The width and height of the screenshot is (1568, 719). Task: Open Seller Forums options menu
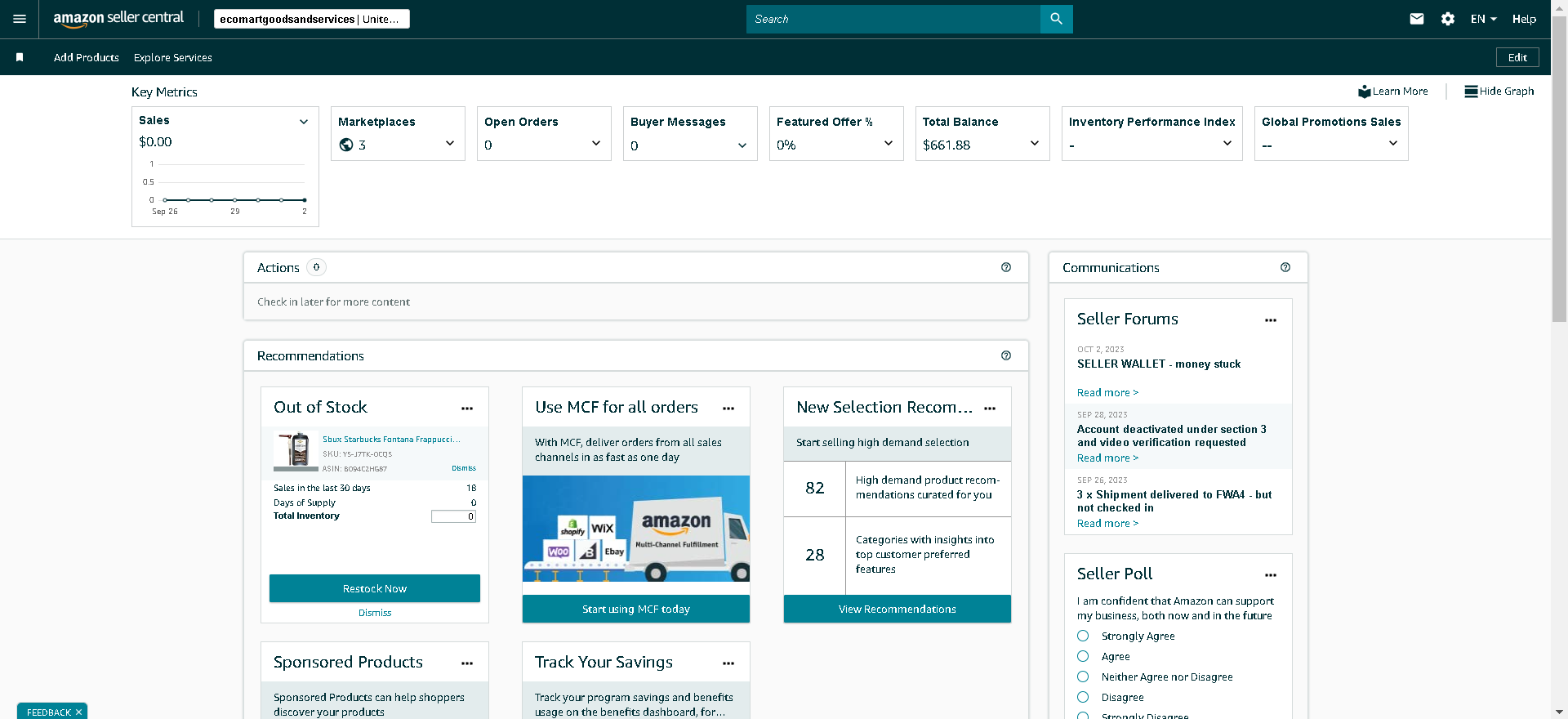coord(1271,320)
